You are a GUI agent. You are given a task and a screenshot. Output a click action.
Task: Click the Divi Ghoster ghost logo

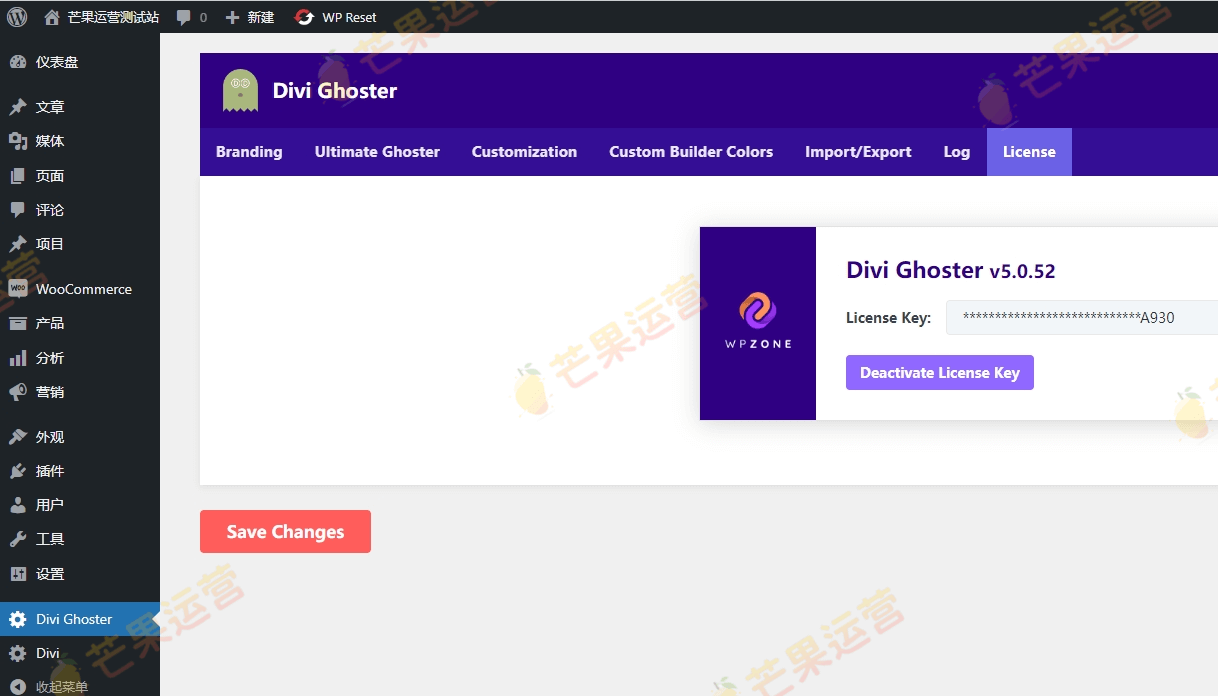(x=239, y=89)
